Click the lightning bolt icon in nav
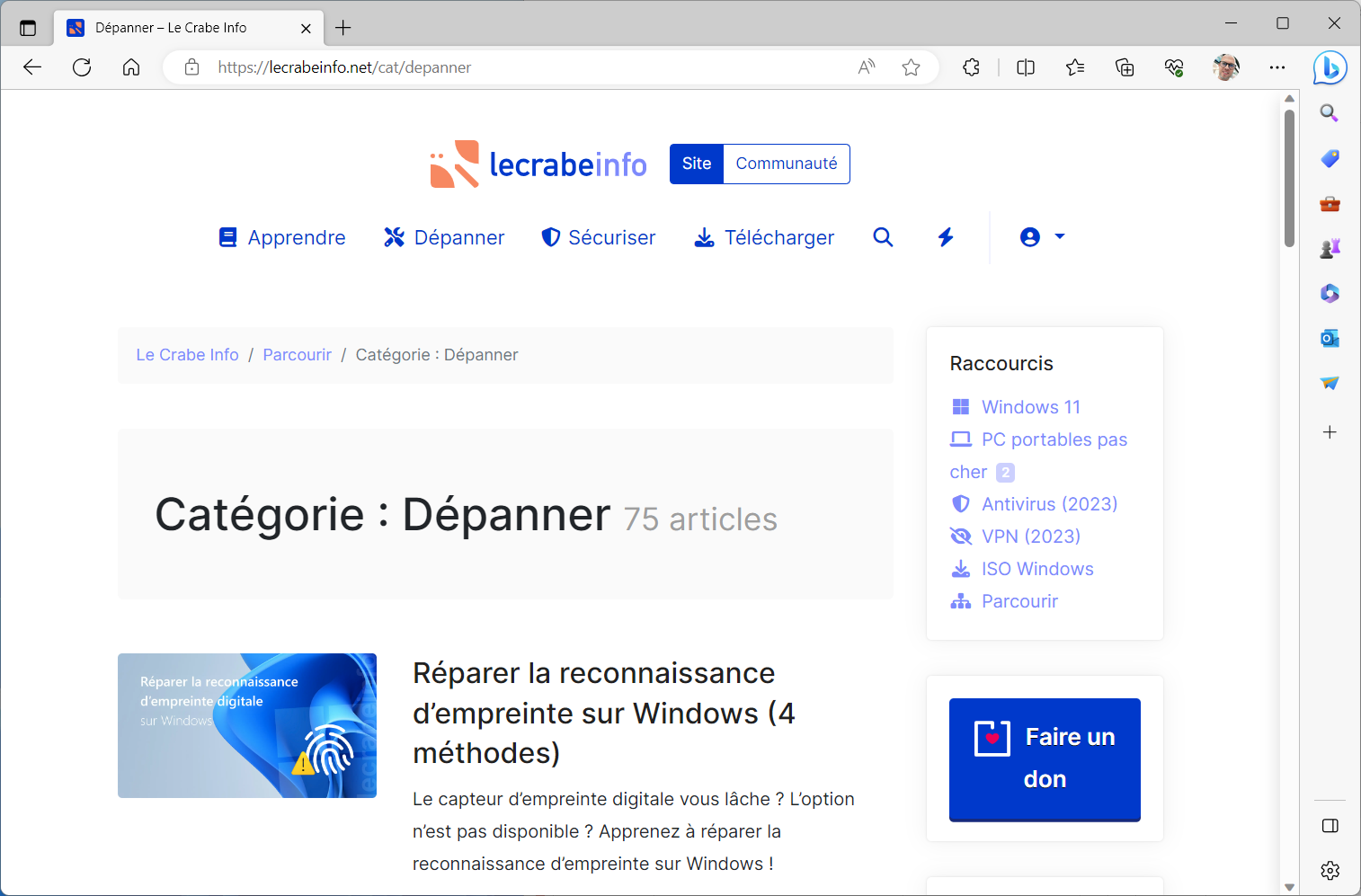Screen dimensions: 1361x896 (x=946, y=237)
